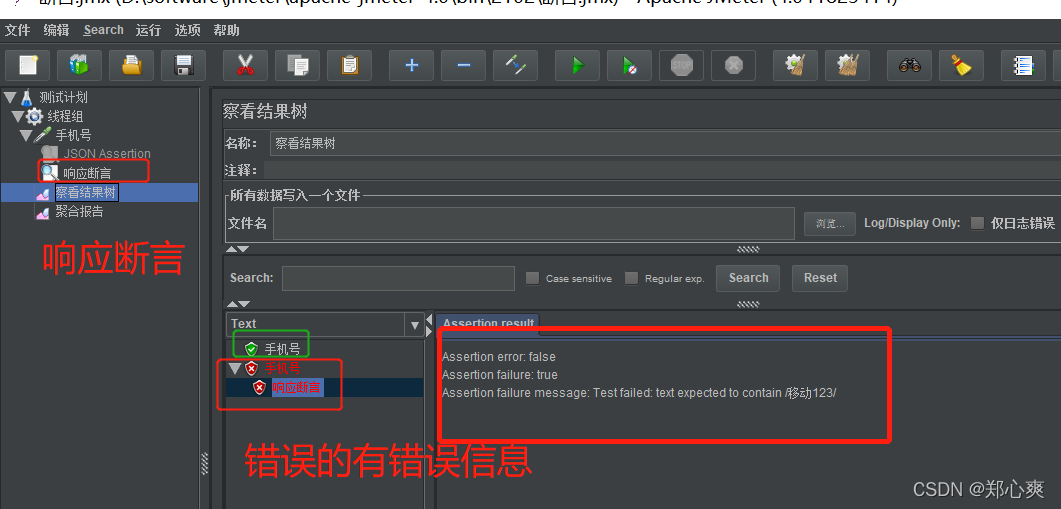The image size is (1061, 509).
Task: Click the Clear results broom icon
Action: click(x=795, y=65)
